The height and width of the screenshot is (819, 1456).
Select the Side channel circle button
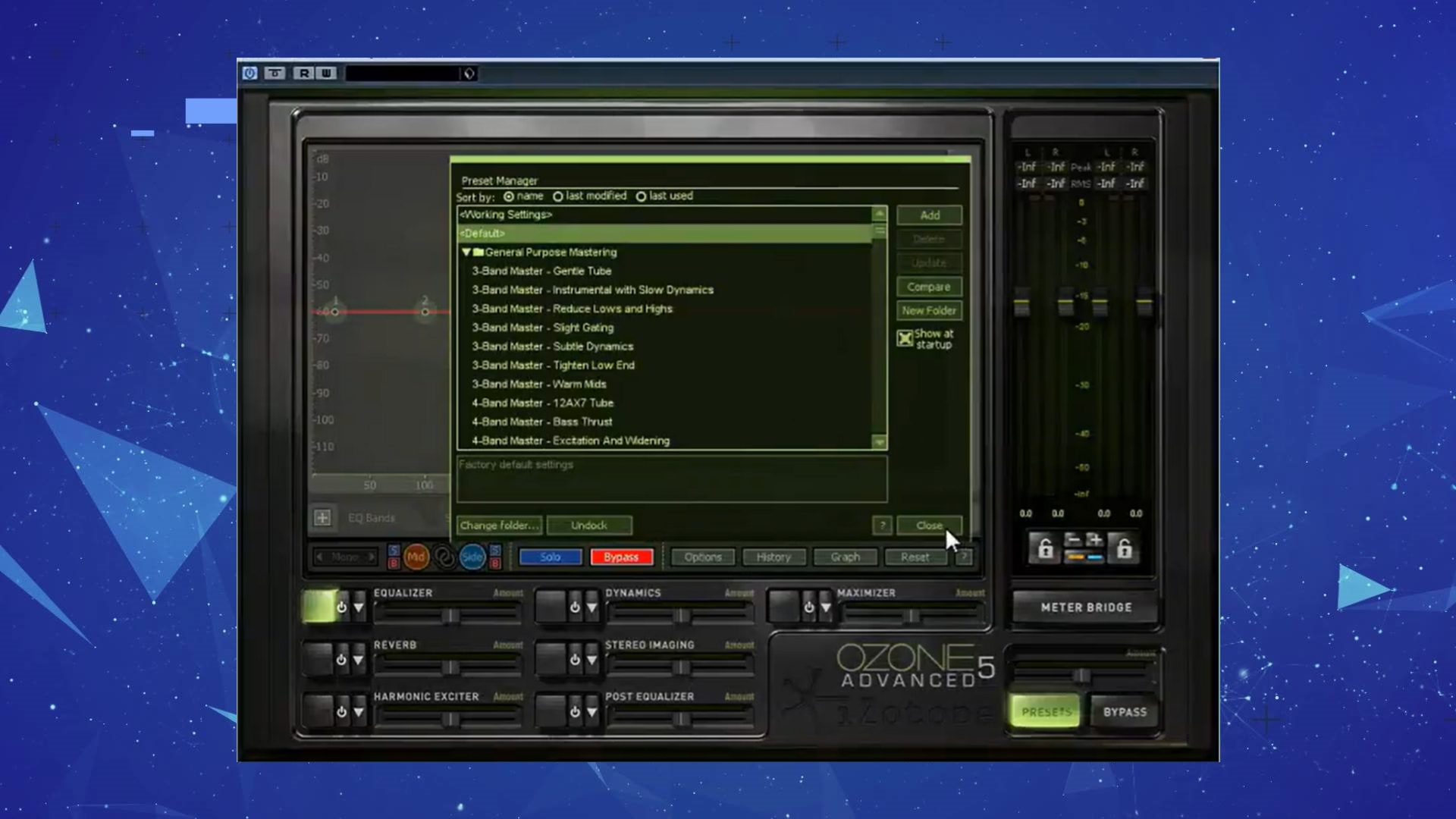pyautogui.click(x=472, y=557)
